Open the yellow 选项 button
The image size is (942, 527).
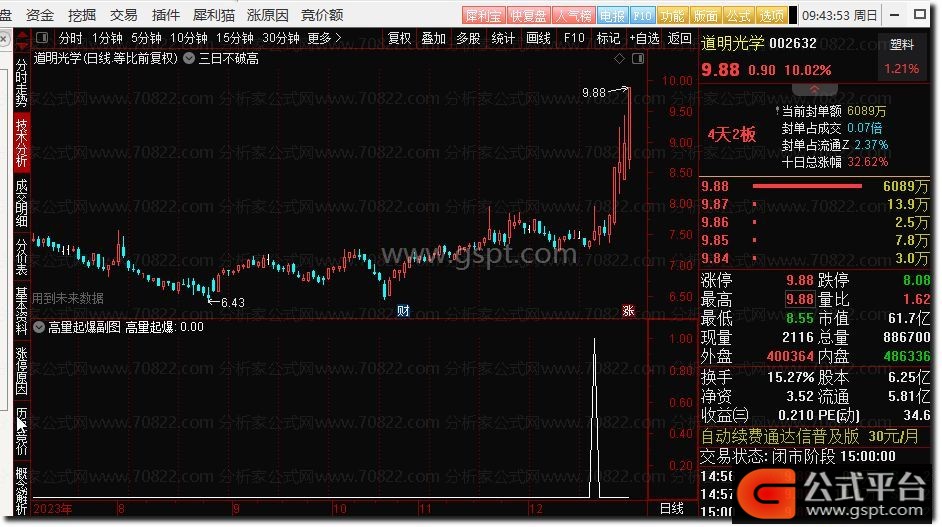(x=771, y=15)
